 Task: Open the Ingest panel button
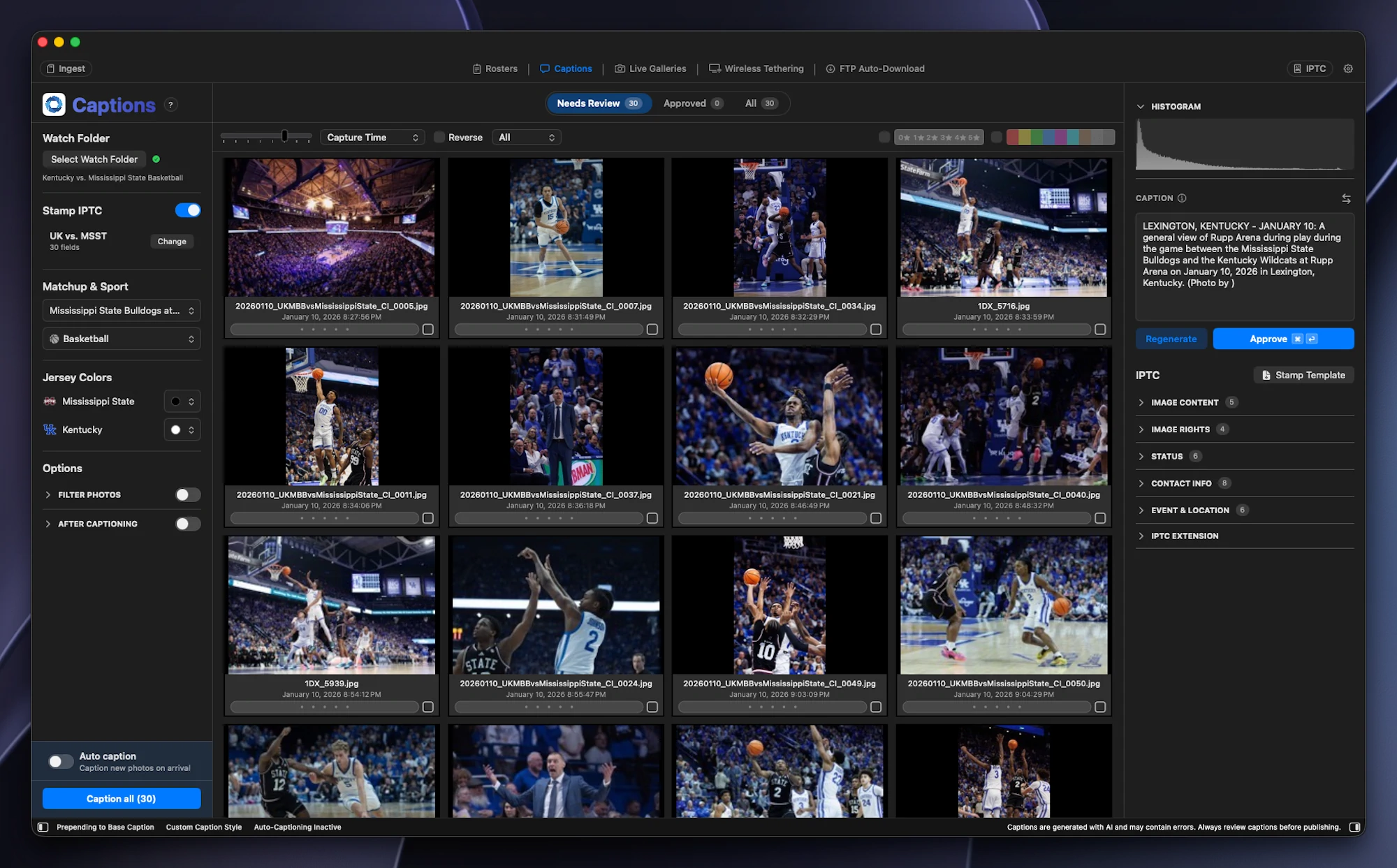[66, 68]
